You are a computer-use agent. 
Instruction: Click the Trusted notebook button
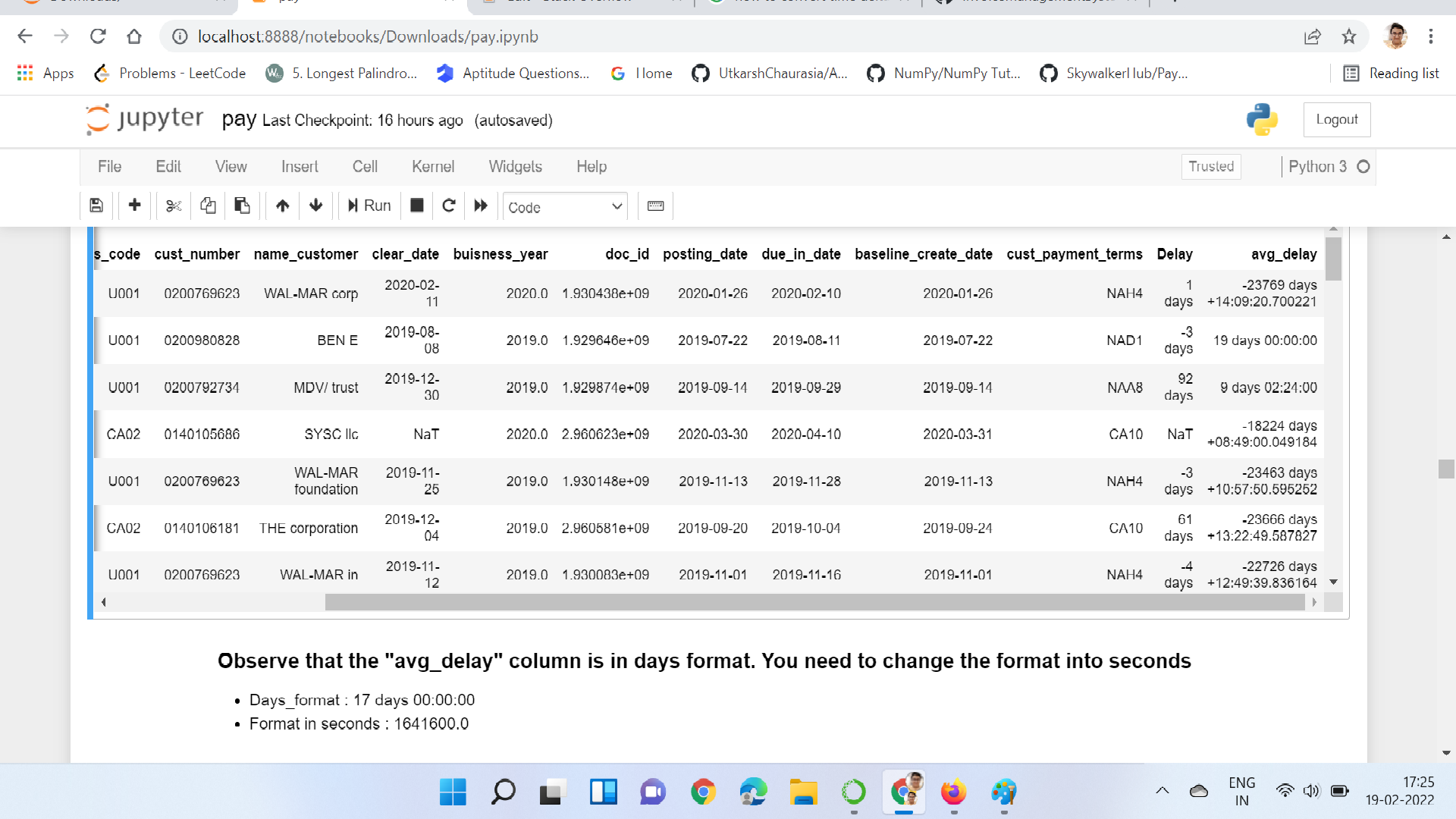(1211, 167)
